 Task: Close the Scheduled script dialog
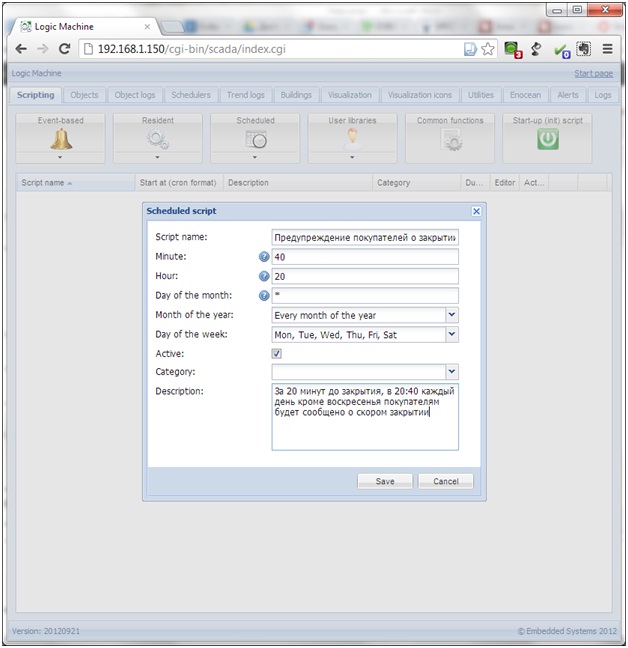[476, 211]
